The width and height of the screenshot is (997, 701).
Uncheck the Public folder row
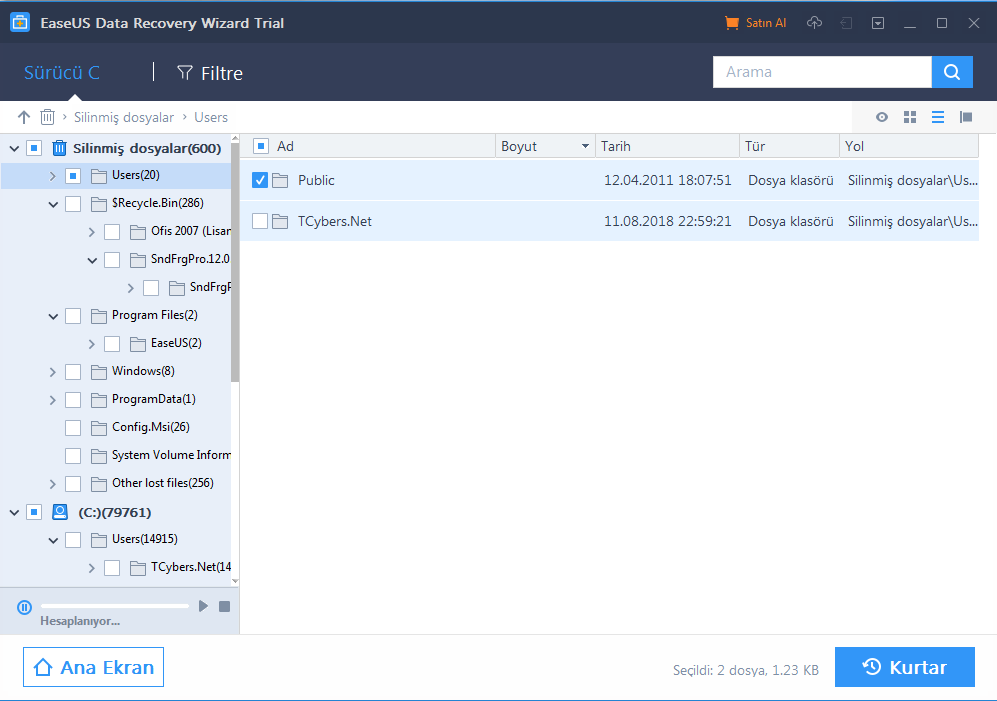pyautogui.click(x=260, y=181)
